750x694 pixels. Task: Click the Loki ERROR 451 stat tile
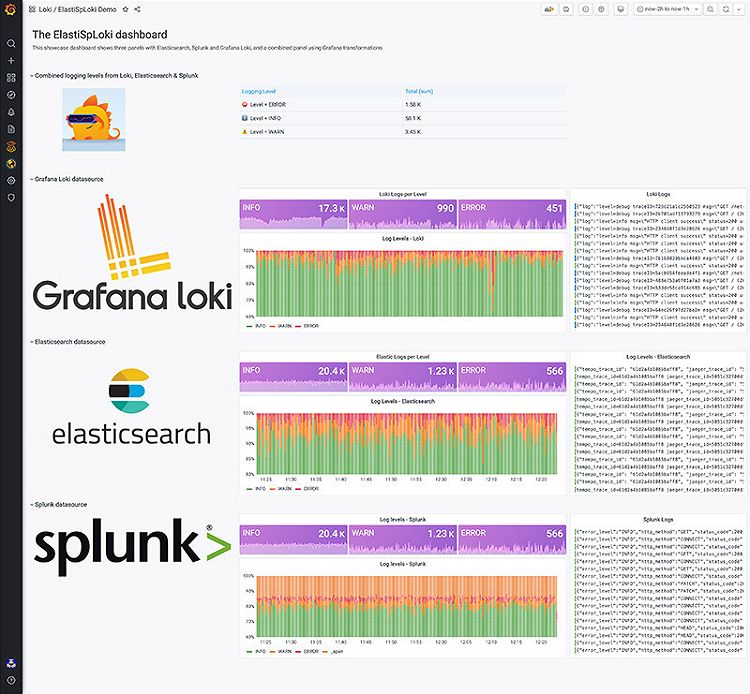pyautogui.click(x=512, y=214)
